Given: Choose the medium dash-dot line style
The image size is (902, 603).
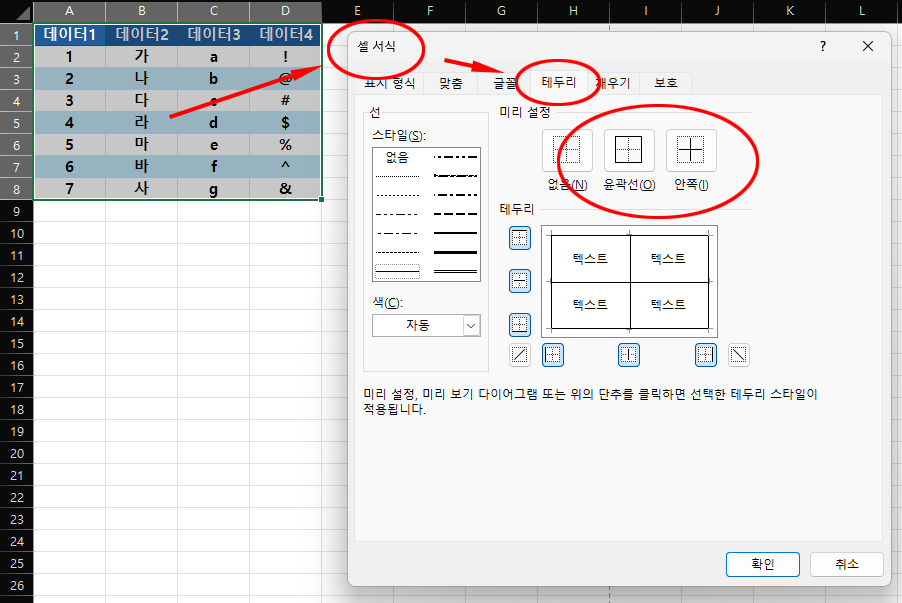Looking at the screenshot, I should pos(455,195).
